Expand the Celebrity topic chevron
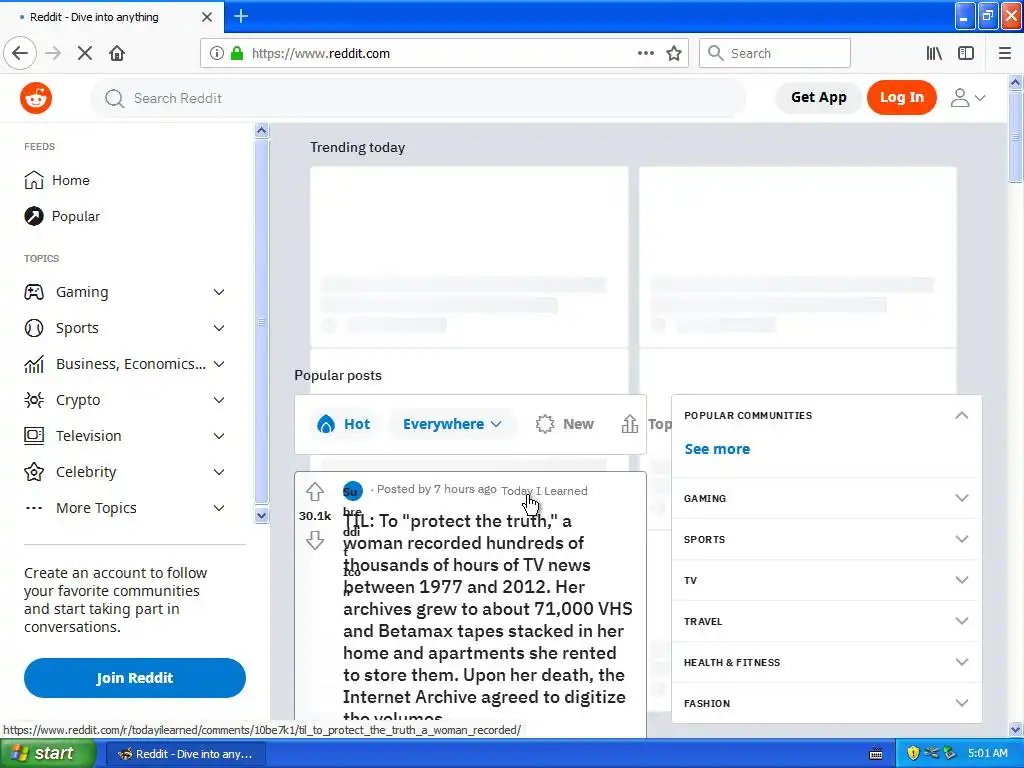This screenshot has height=768, width=1024. (x=219, y=472)
